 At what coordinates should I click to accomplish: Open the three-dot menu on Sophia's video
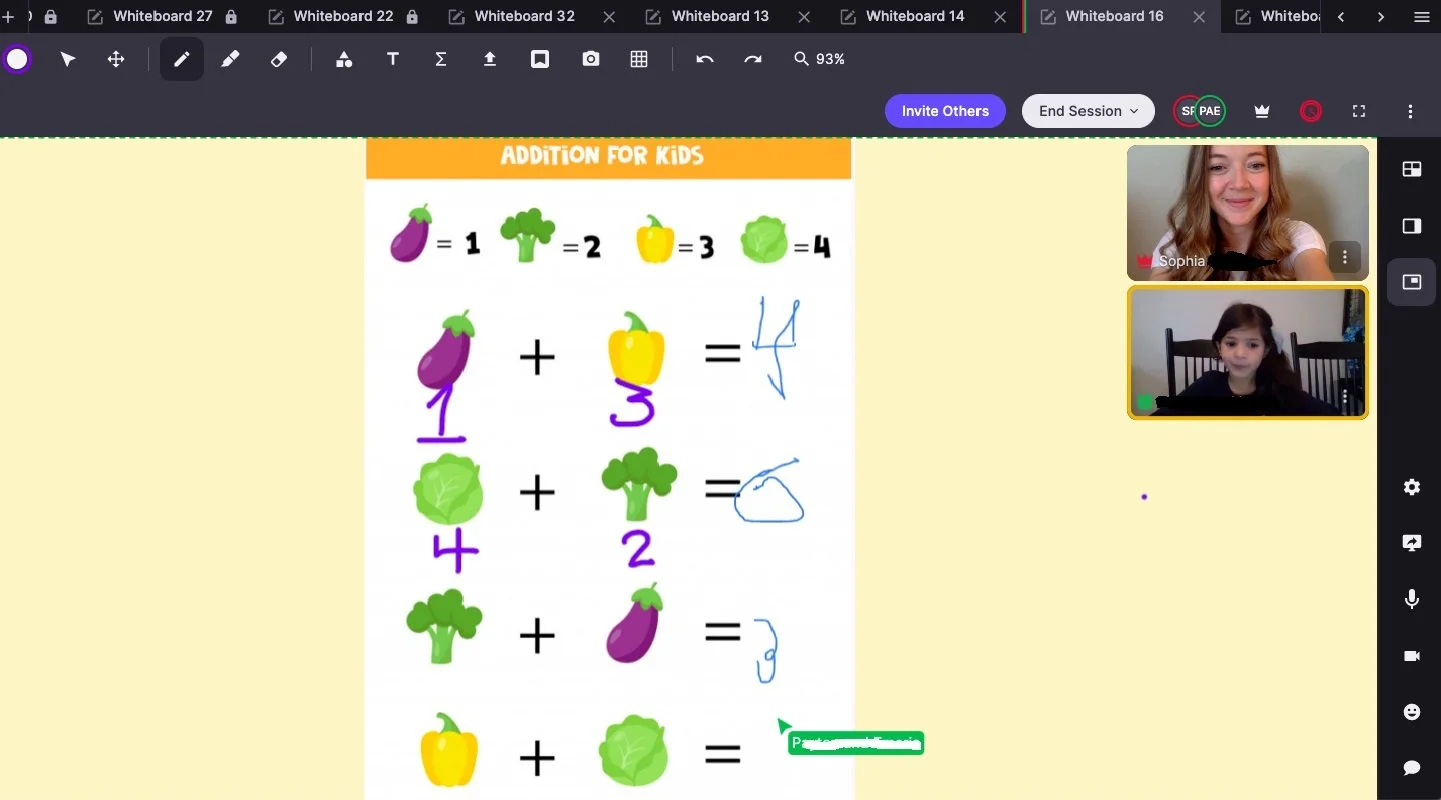click(x=1344, y=257)
